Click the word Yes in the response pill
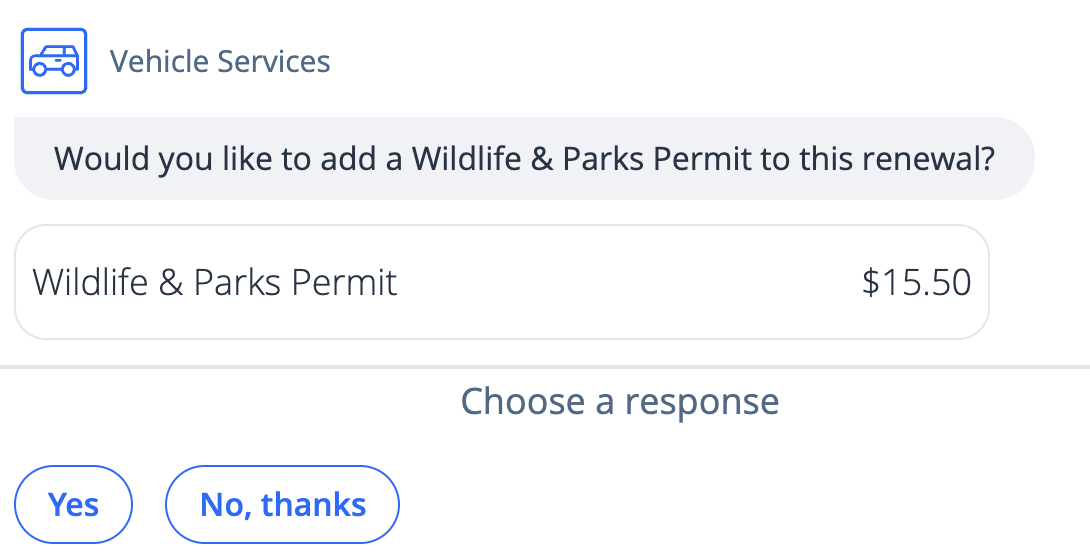The height and width of the screenshot is (558, 1090). (x=73, y=504)
